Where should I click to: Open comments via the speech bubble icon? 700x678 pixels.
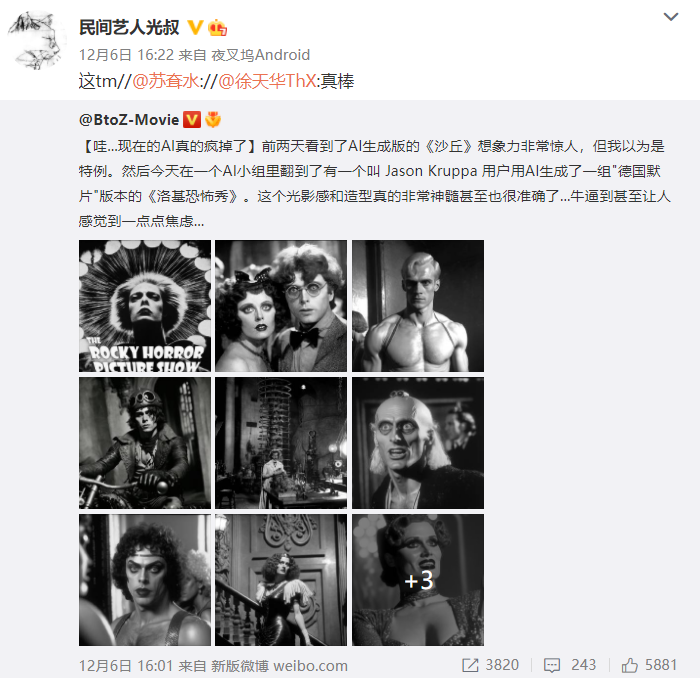tap(551, 665)
